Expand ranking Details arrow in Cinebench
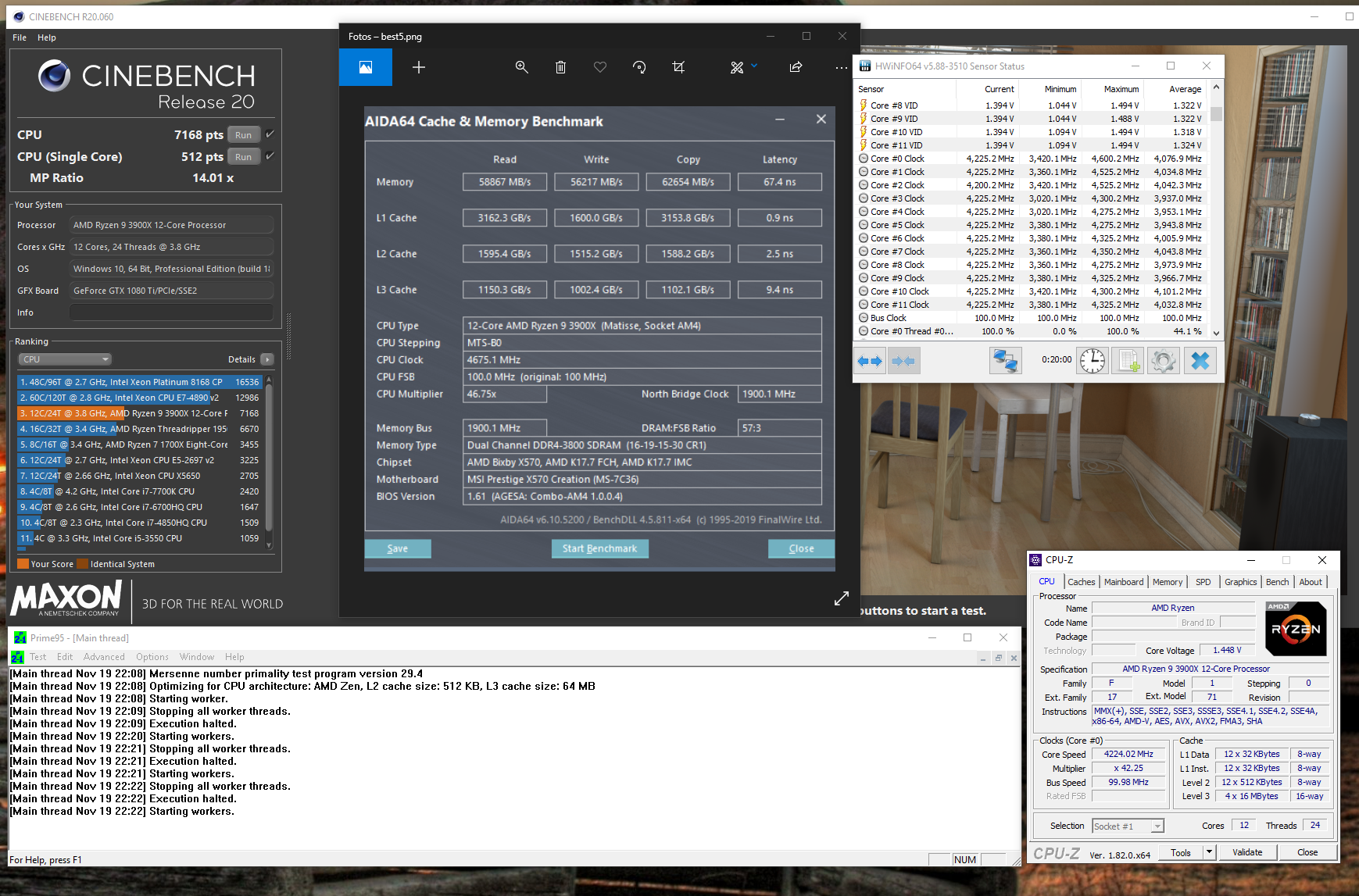The image size is (1359, 896). (x=267, y=359)
